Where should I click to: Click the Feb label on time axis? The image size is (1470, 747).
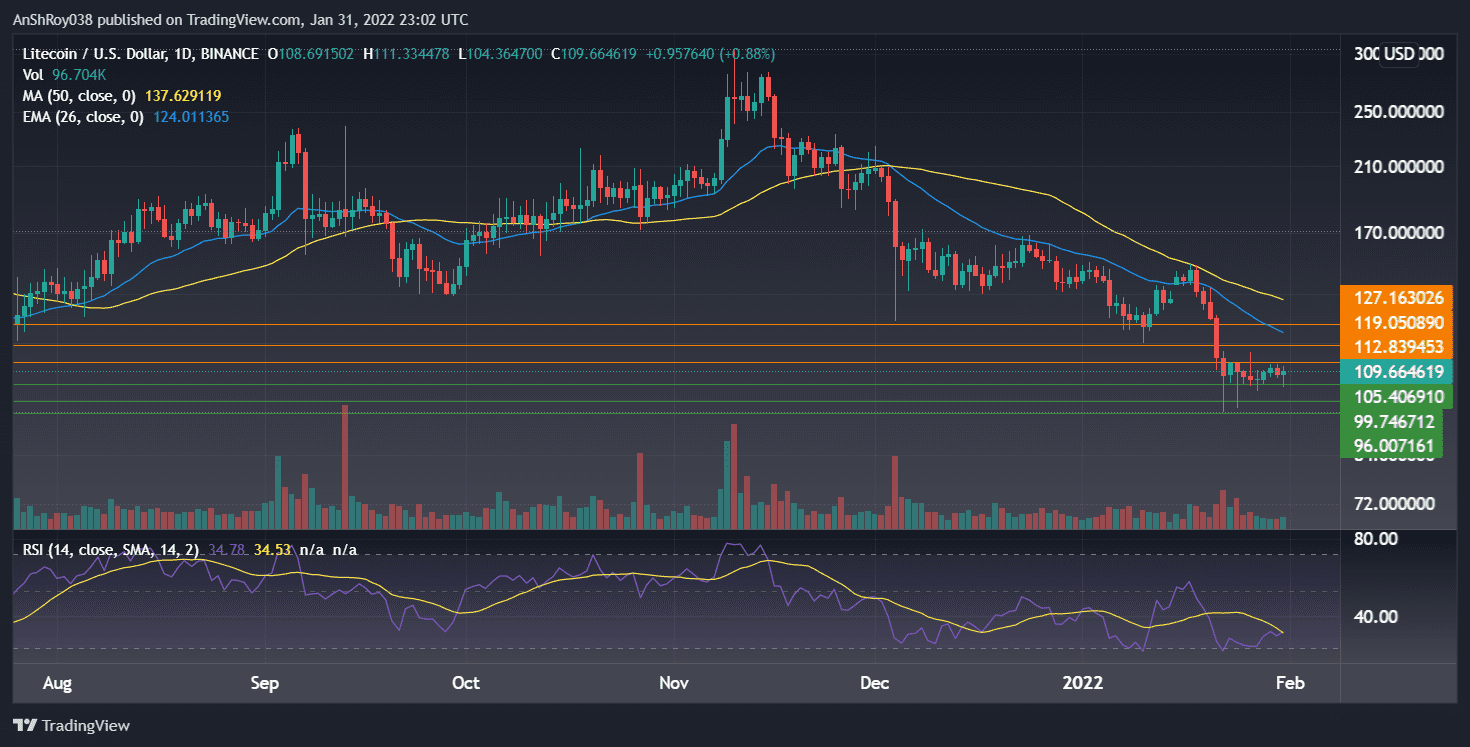pos(1290,683)
